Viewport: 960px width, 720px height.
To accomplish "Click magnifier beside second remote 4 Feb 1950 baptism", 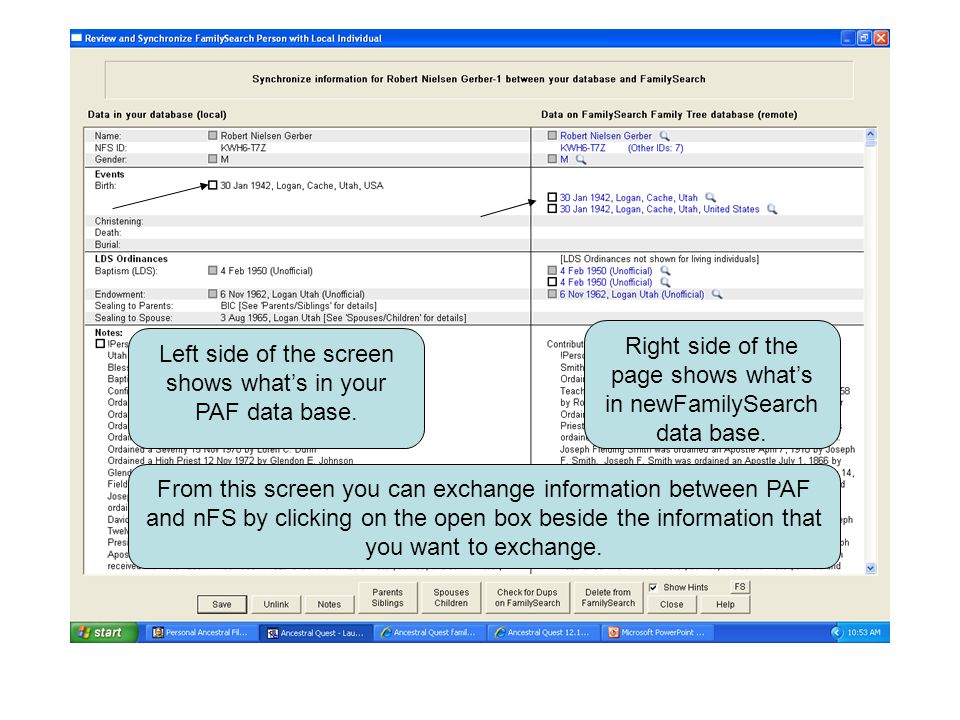I will (x=666, y=282).
